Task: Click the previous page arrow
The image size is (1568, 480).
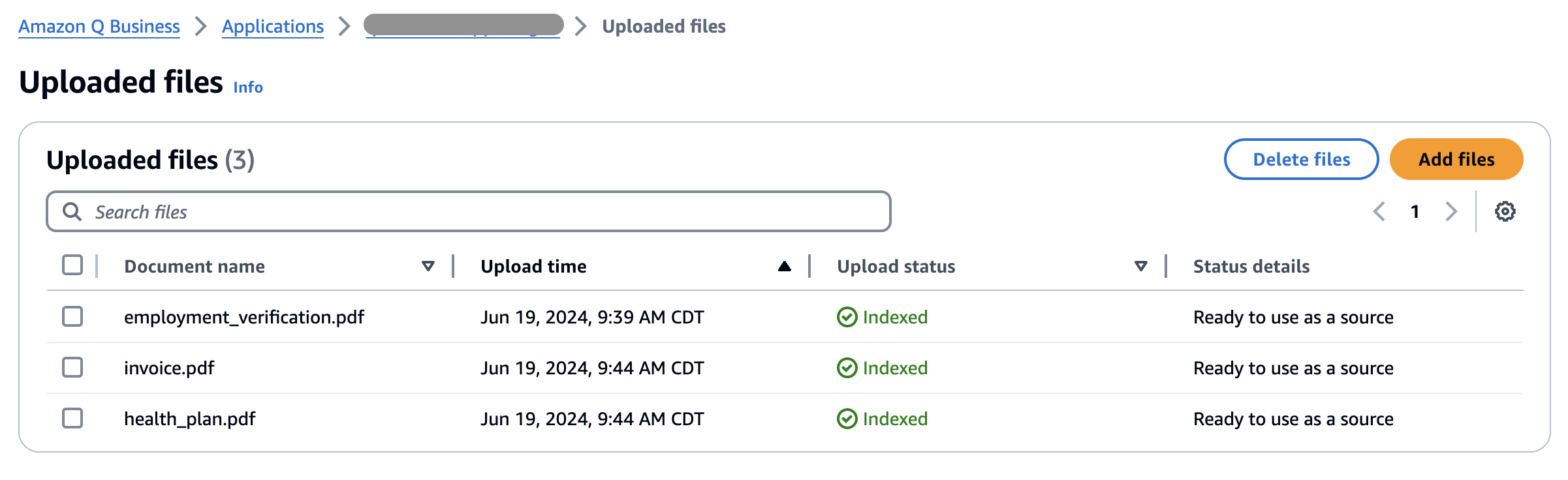Action: pyautogui.click(x=1380, y=211)
